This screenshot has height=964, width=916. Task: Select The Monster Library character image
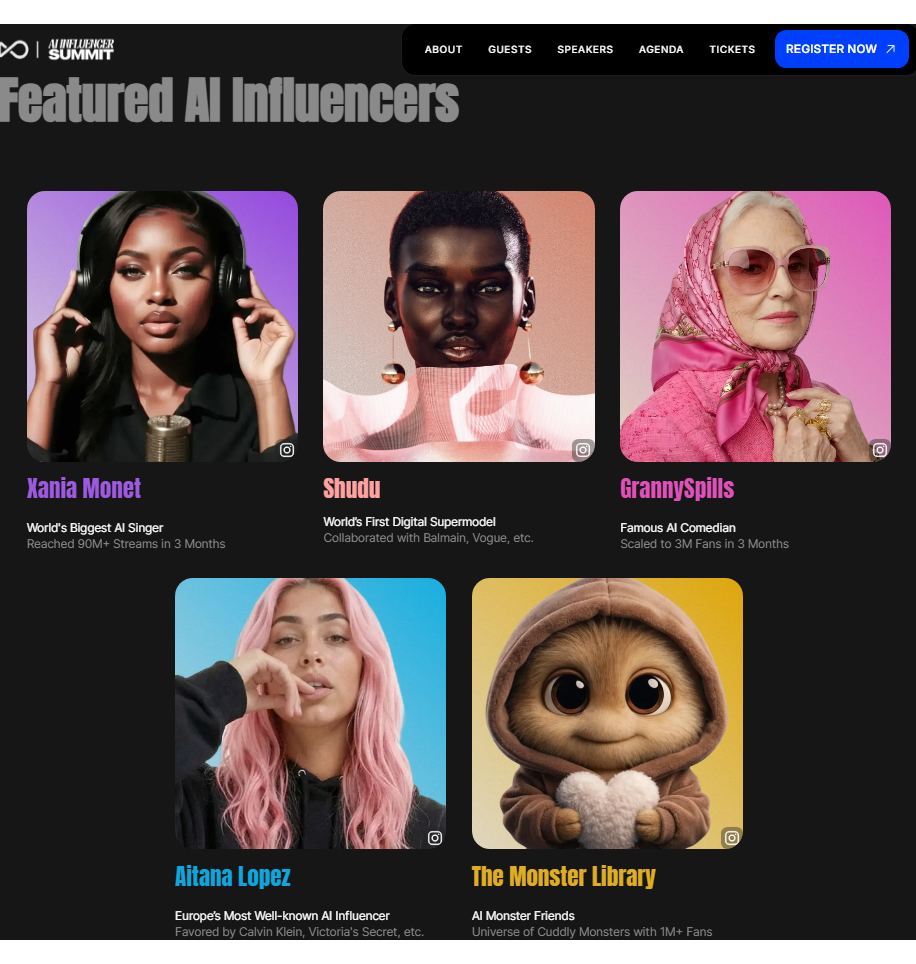click(607, 713)
